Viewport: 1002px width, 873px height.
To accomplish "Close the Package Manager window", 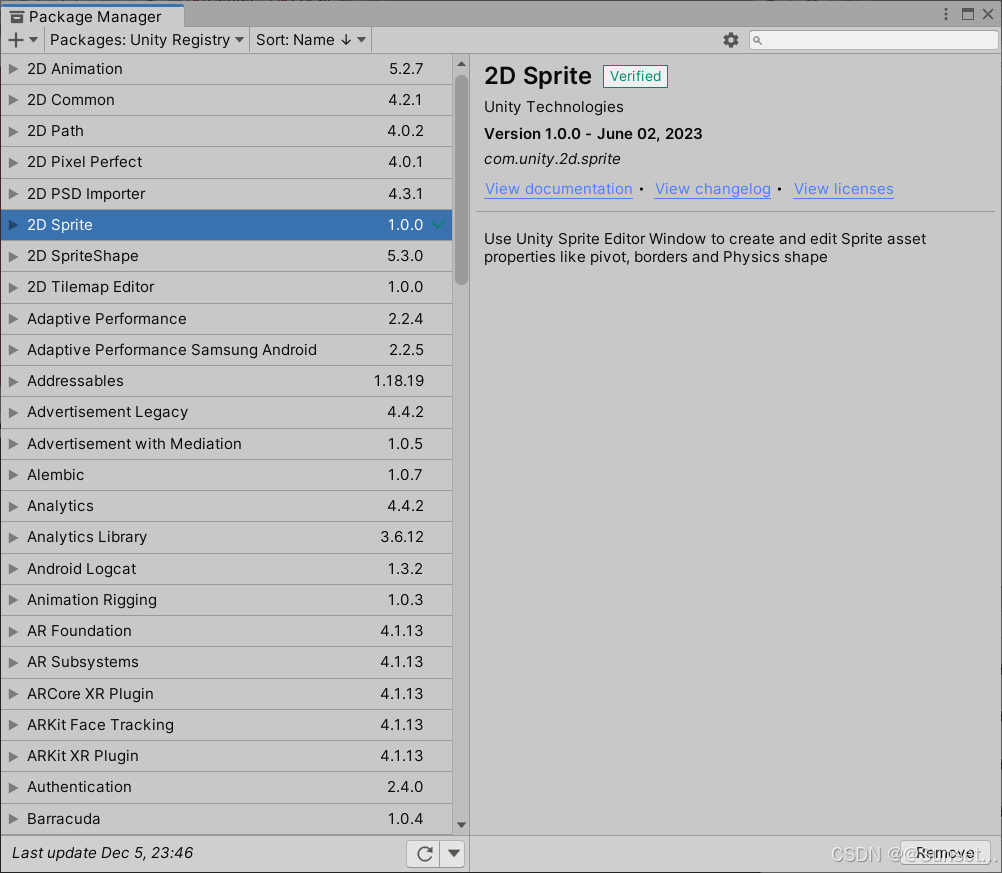I will pos(988,14).
